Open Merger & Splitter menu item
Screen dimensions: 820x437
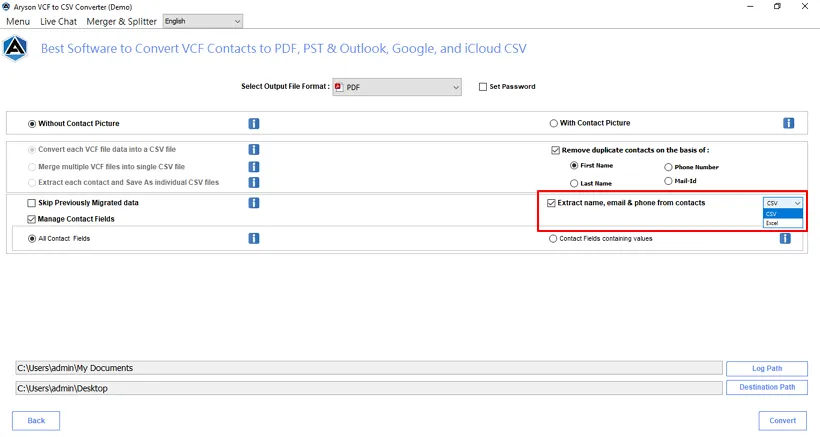(x=121, y=21)
